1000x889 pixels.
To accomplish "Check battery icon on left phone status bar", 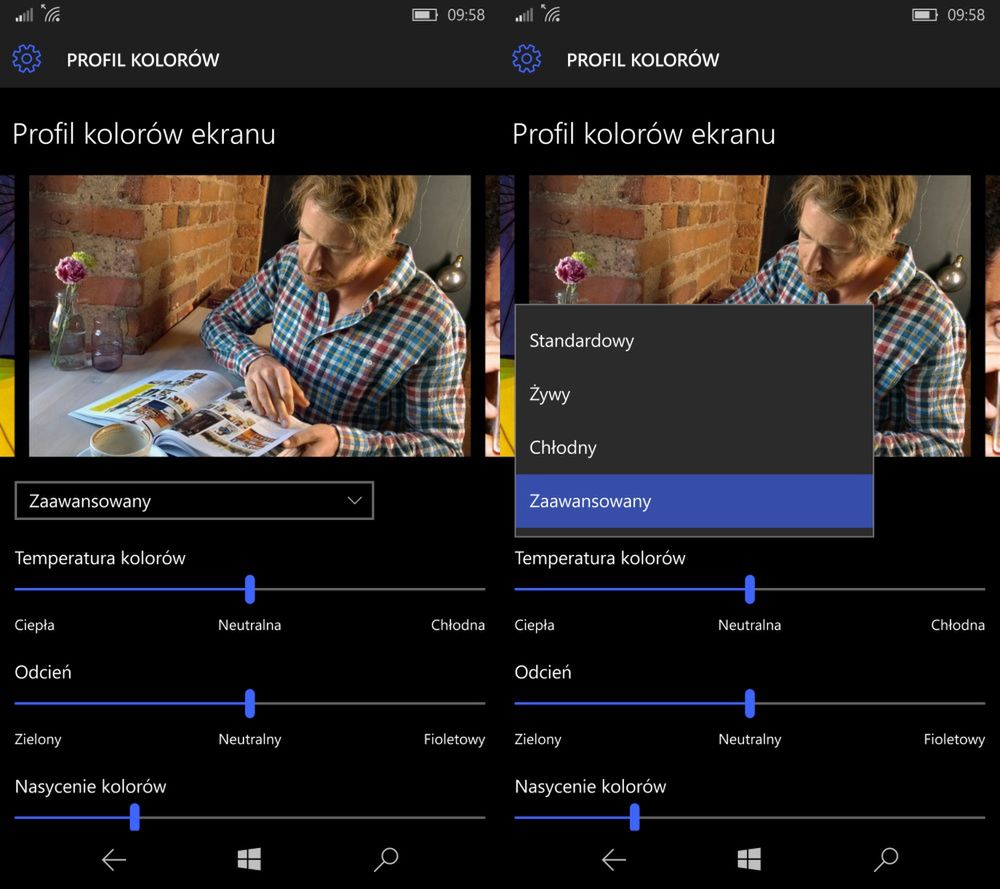I will [424, 15].
